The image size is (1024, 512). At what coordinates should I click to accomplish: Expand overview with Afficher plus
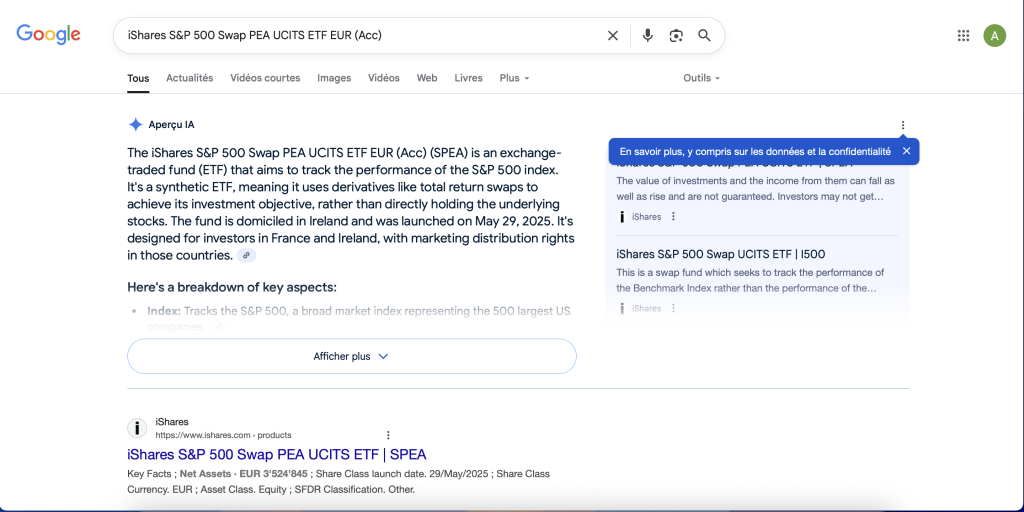click(351, 357)
